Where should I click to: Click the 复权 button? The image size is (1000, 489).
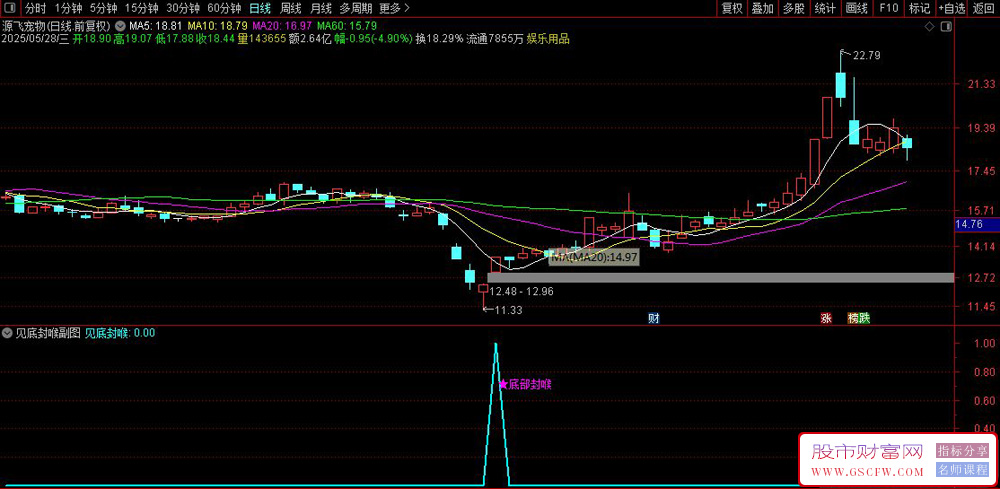(732, 8)
